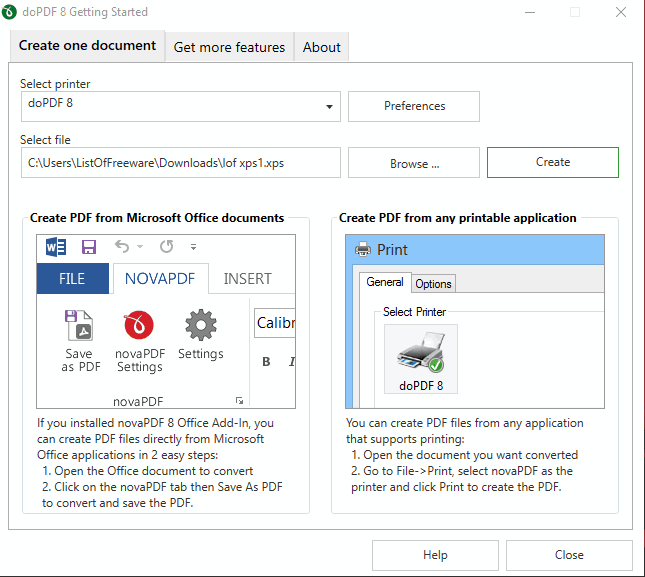Click the 'novaPDF' ribbon group label
Viewport: 645px width, 577px height.
pyautogui.click(x=138, y=401)
